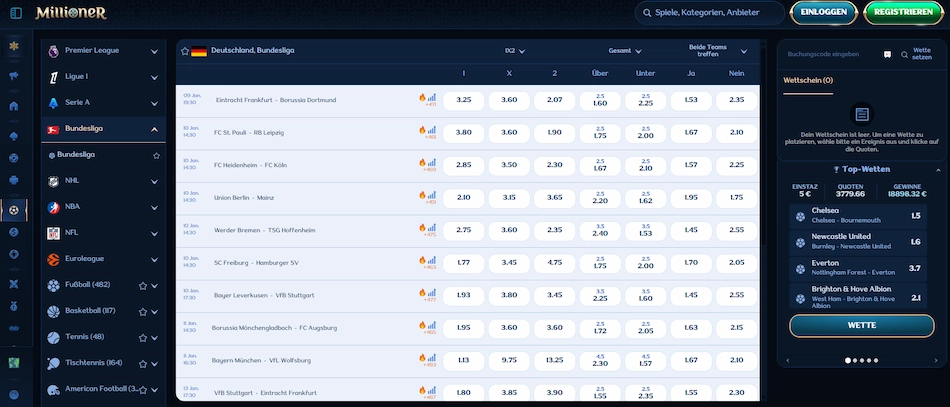Click the Premier League lion logo

[53, 51]
